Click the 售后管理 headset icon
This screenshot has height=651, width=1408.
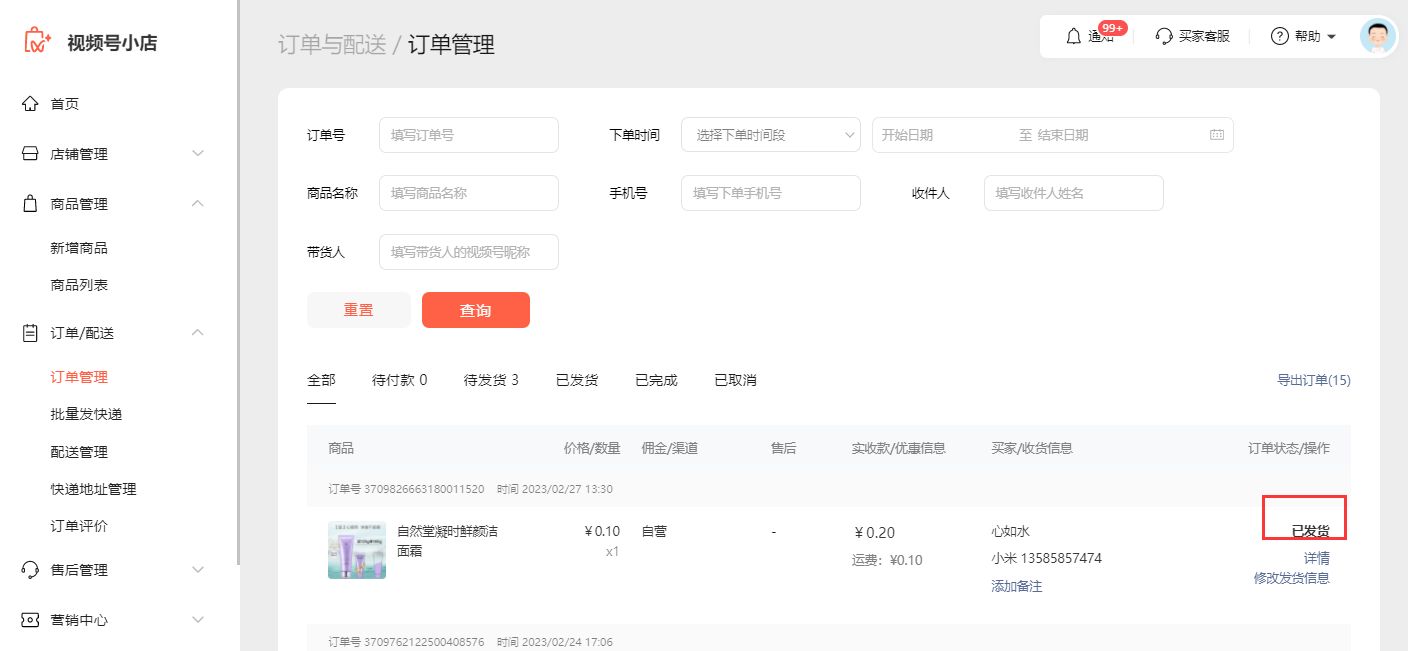pos(30,569)
